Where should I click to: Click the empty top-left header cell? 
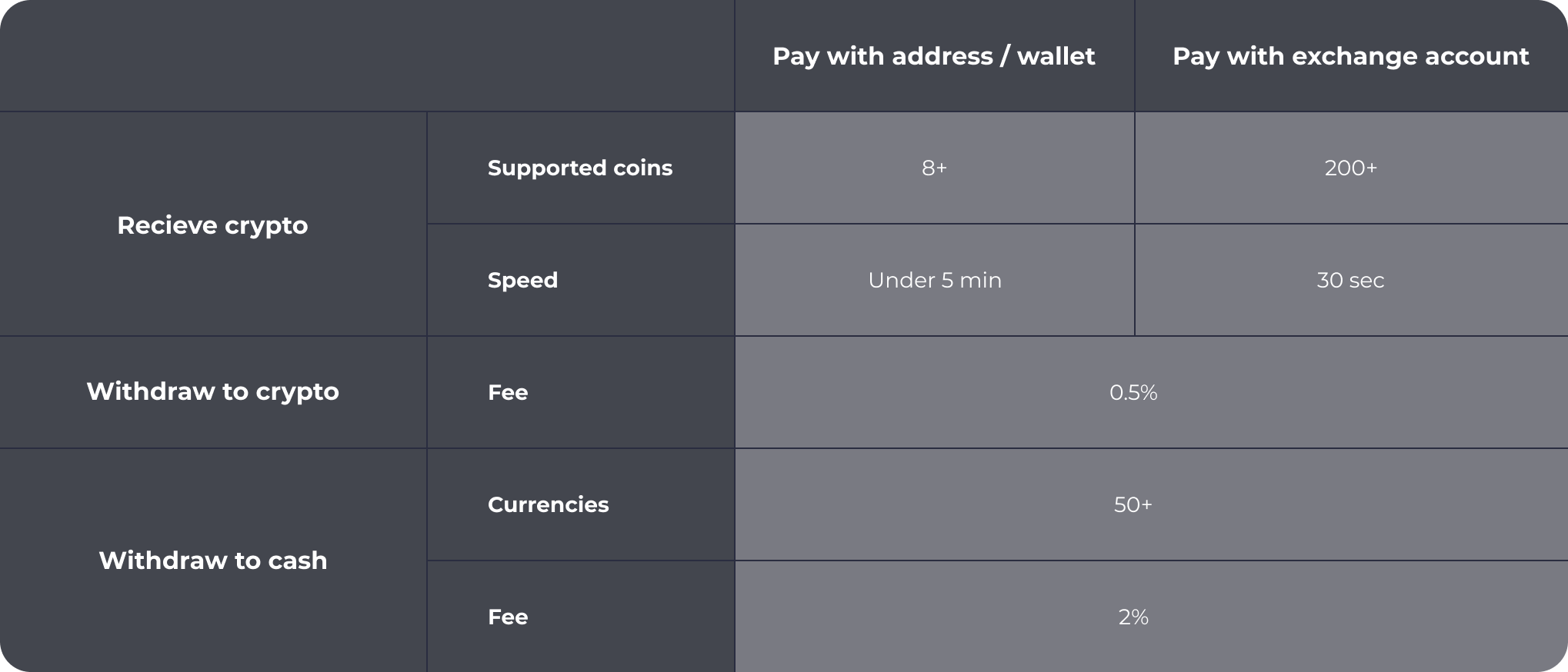click(366, 56)
